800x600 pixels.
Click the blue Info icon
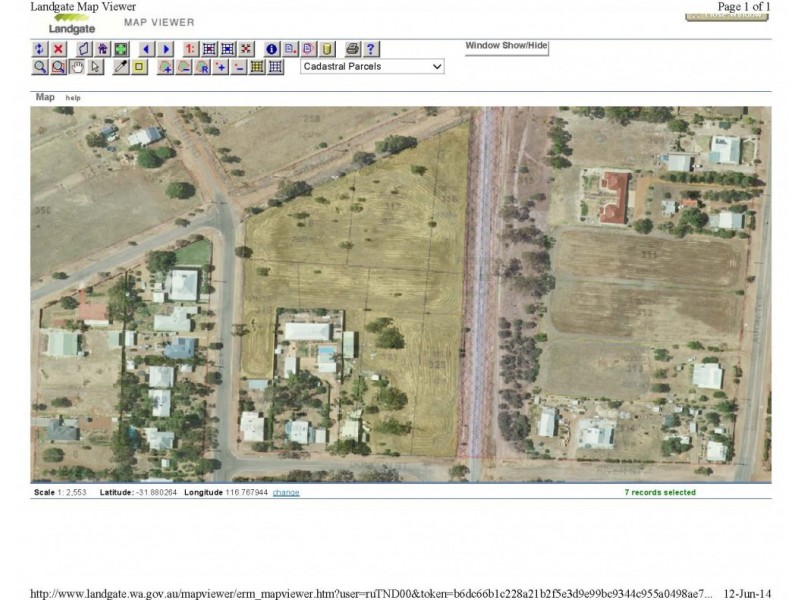(270, 47)
